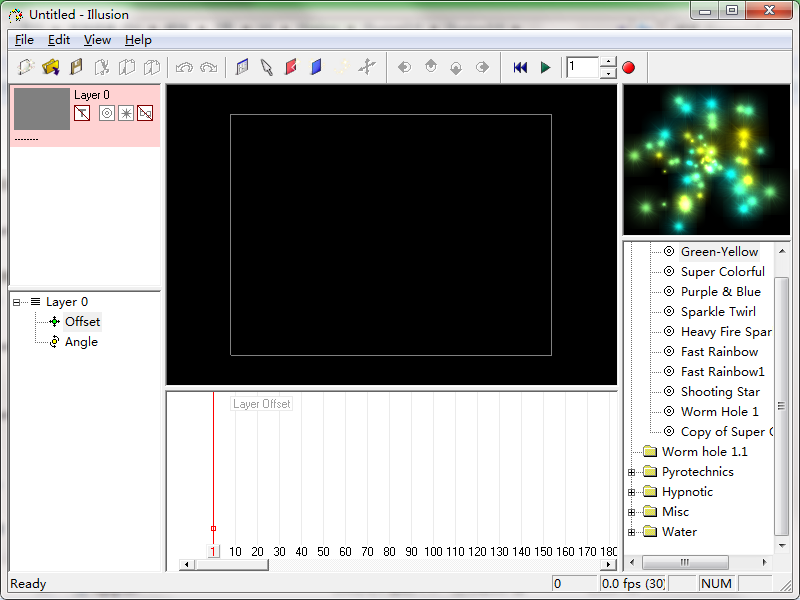Screen dimensions: 800x600
Task: Select Angle property under Layer 0
Action: (x=81, y=342)
